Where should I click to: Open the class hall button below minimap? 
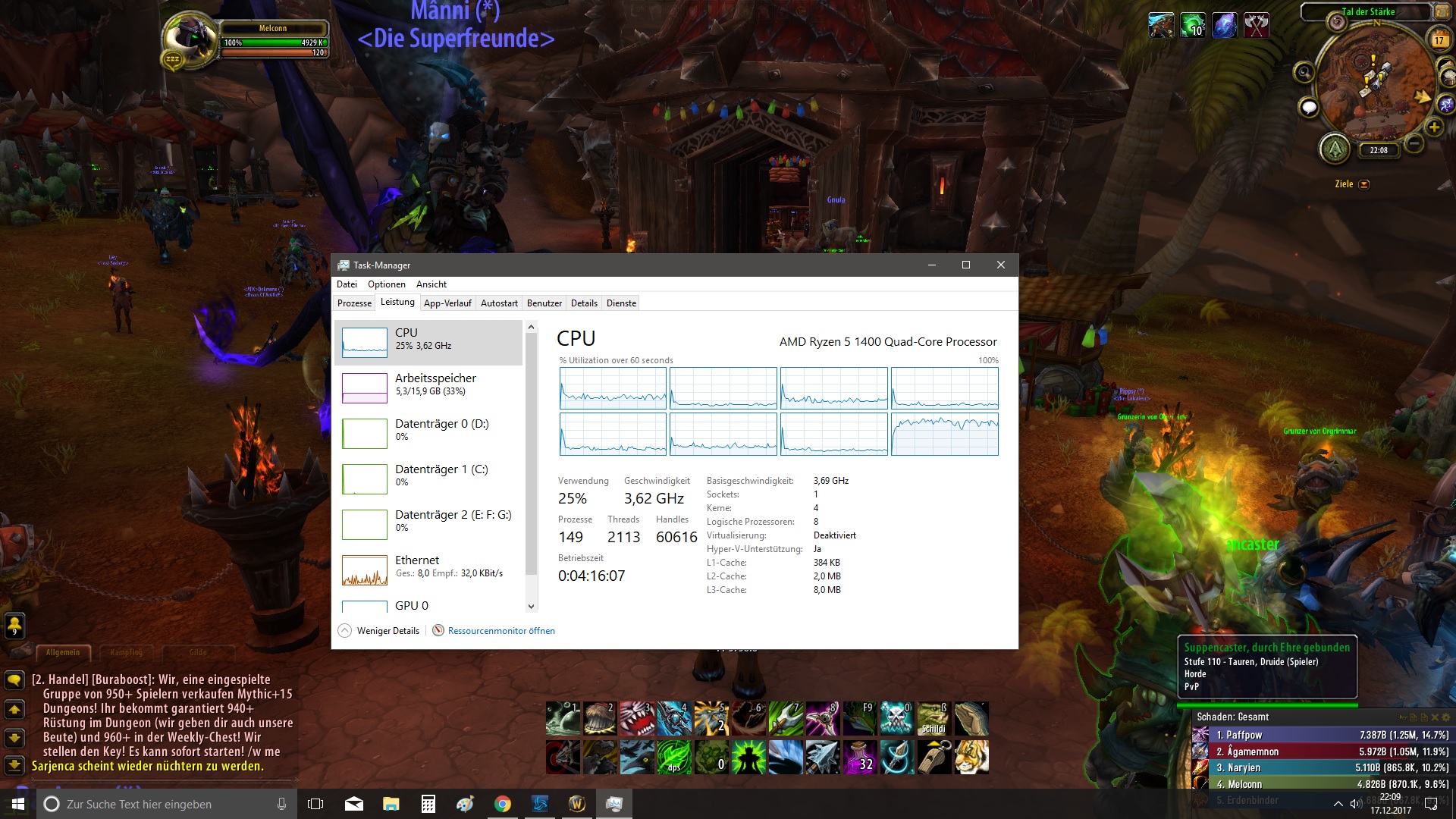[1335, 149]
